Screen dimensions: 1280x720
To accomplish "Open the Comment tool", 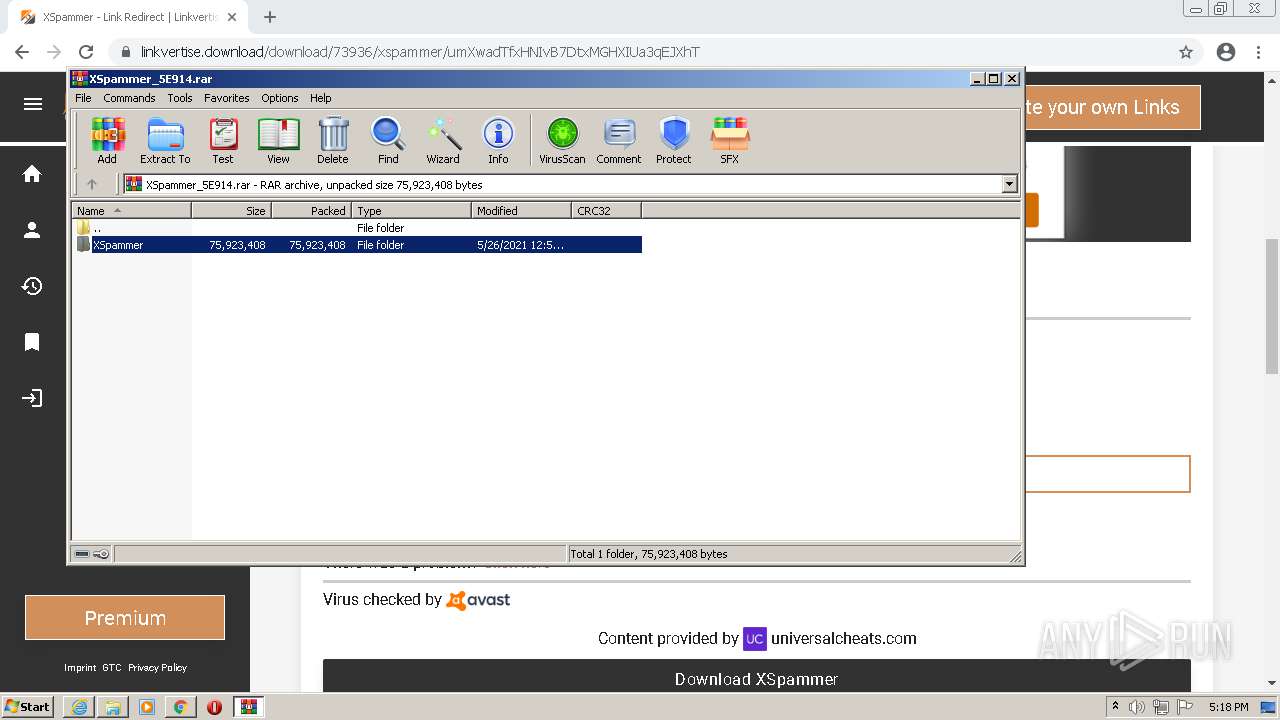I will click(619, 140).
